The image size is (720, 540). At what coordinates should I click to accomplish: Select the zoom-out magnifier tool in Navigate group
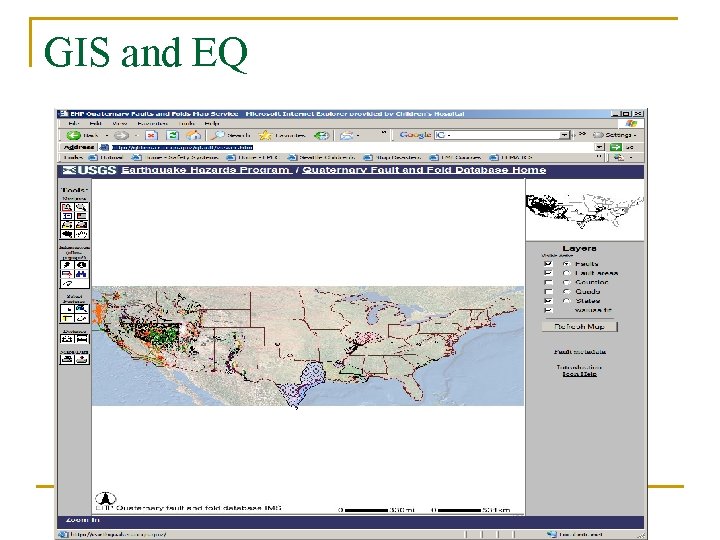(x=81, y=207)
